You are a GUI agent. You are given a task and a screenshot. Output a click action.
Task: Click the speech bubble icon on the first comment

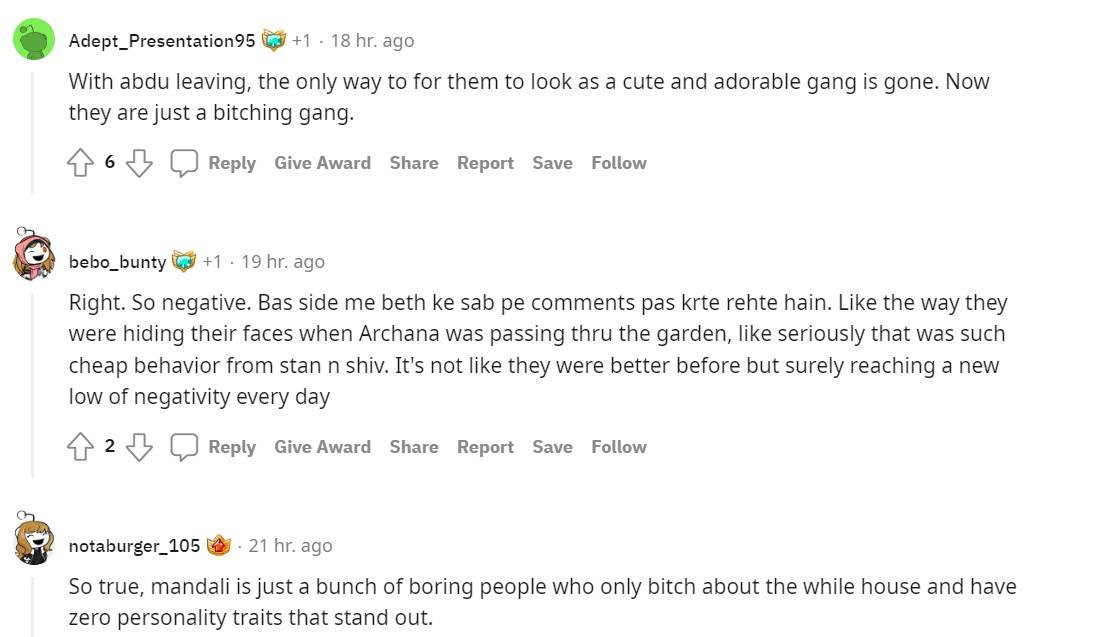pos(185,162)
